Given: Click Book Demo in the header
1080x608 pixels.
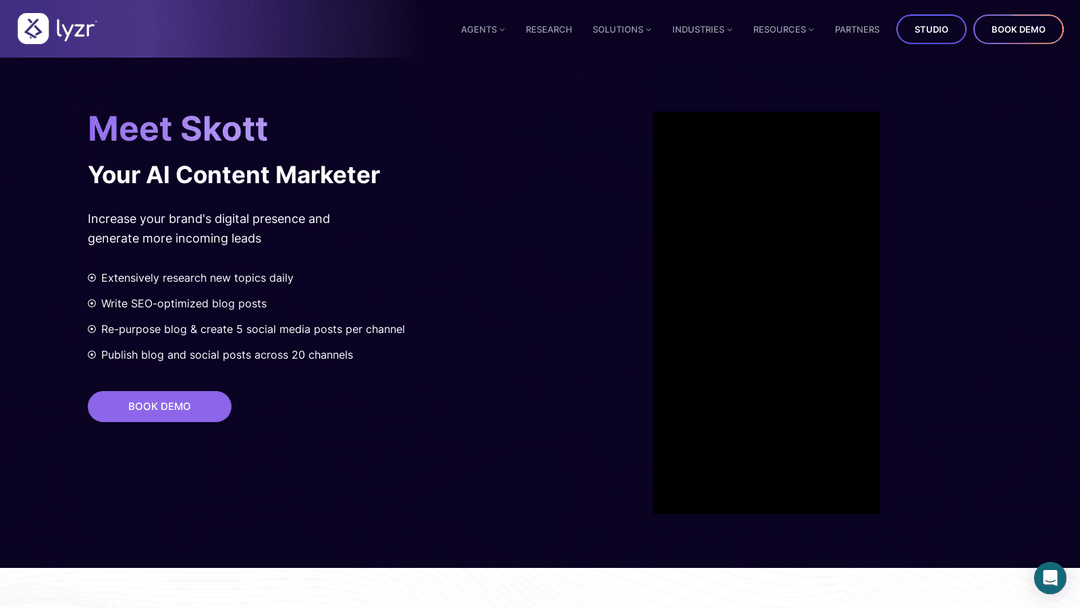Looking at the screenshot, I should pos(1018,30).
